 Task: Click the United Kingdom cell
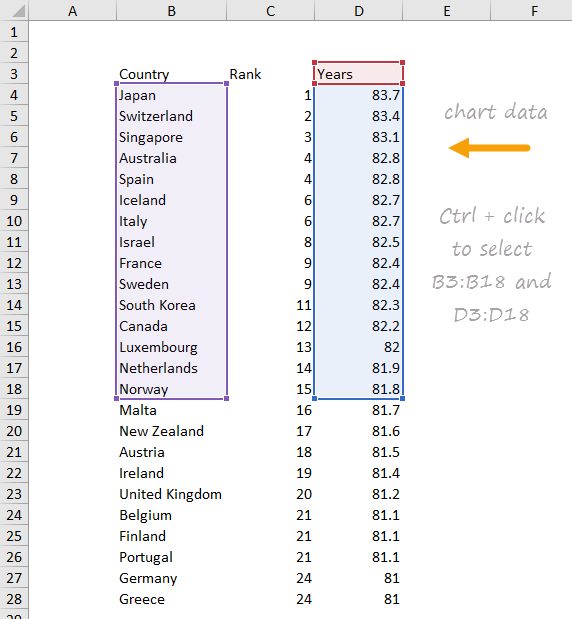[x=171, y=494]
